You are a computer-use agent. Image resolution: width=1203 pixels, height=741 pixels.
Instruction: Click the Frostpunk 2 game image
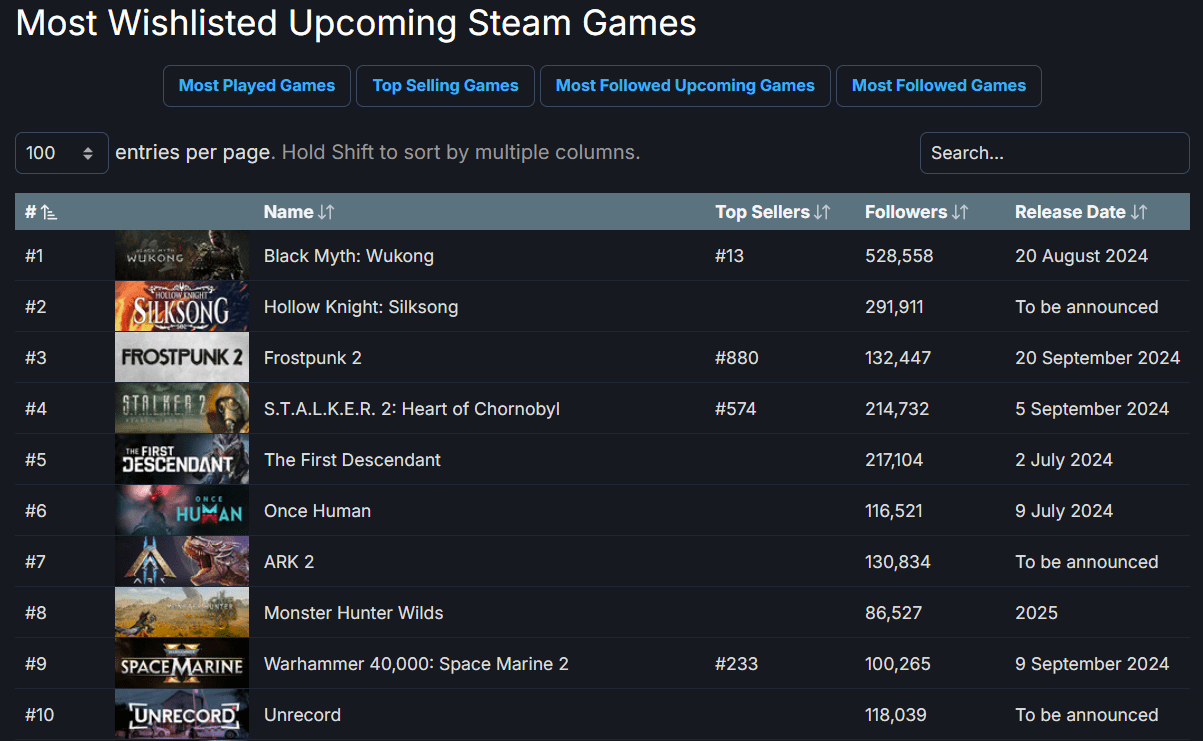pyautogui.click(x=182, y=357)
